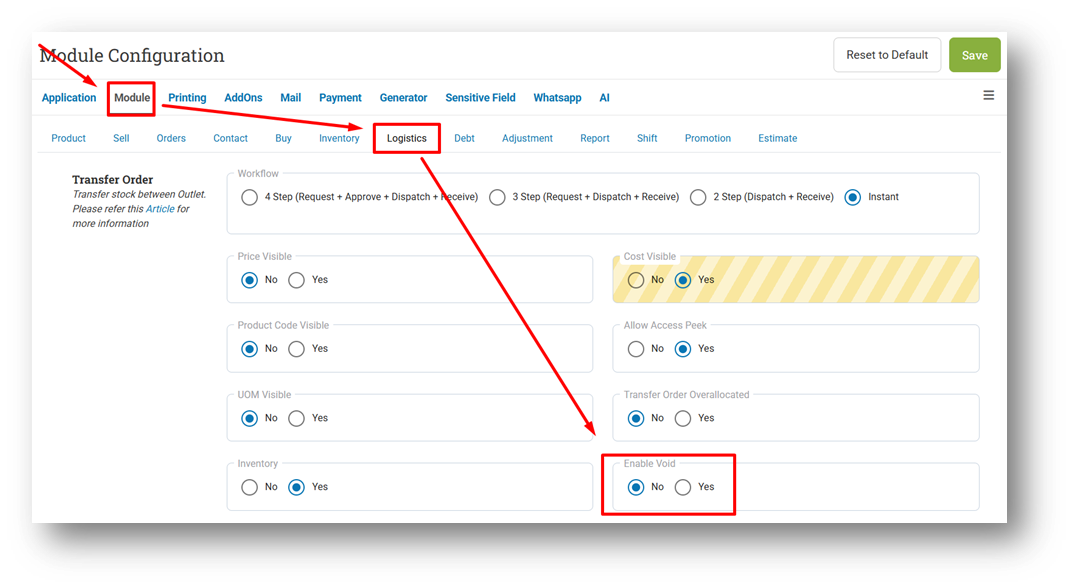Switch to the Module tab
The width and height of the screenshot is (1072, 588).
[x=132, y=98]
